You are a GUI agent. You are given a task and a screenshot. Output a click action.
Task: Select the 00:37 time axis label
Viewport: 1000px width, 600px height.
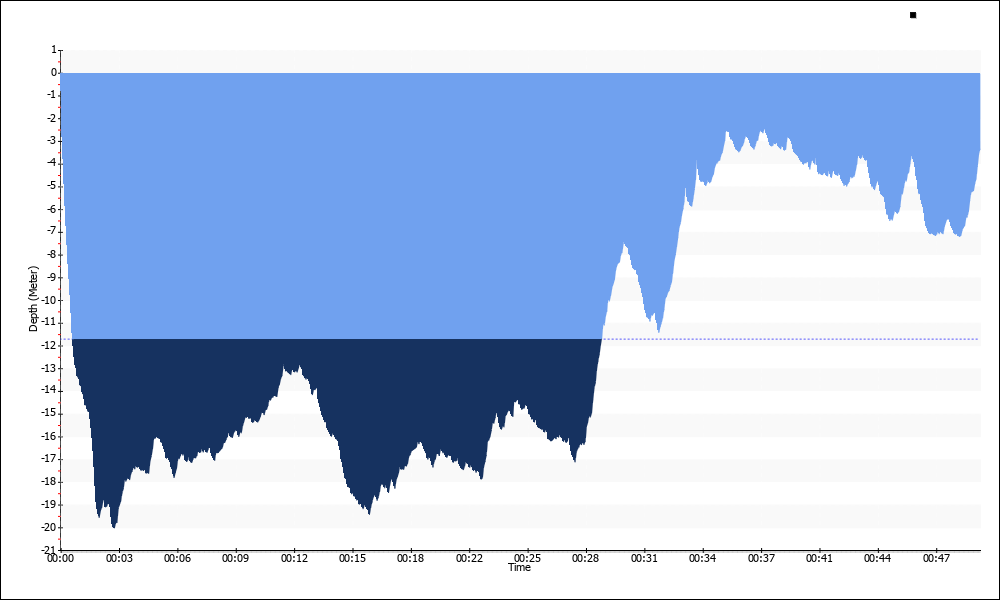(x=761, y=558)
